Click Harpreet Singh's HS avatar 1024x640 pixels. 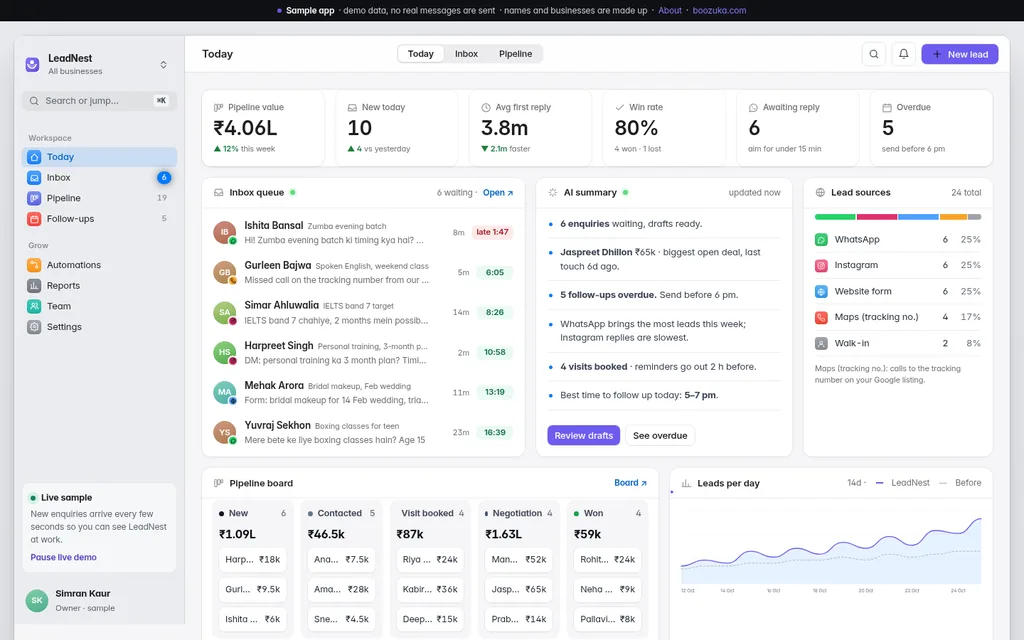(225, 352)
